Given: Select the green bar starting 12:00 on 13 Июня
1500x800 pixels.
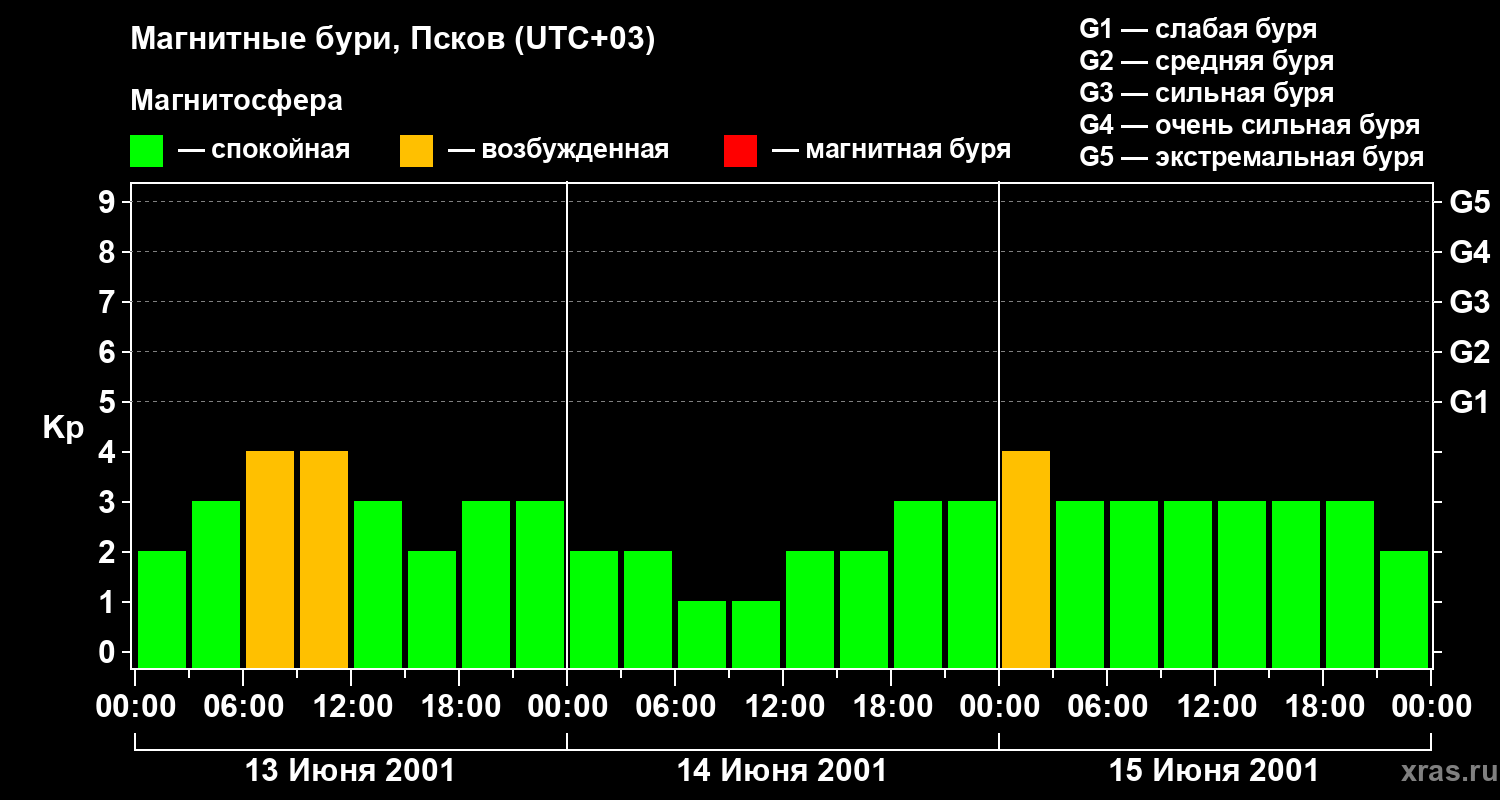Looking at the screenshot, I should (378, 584).
